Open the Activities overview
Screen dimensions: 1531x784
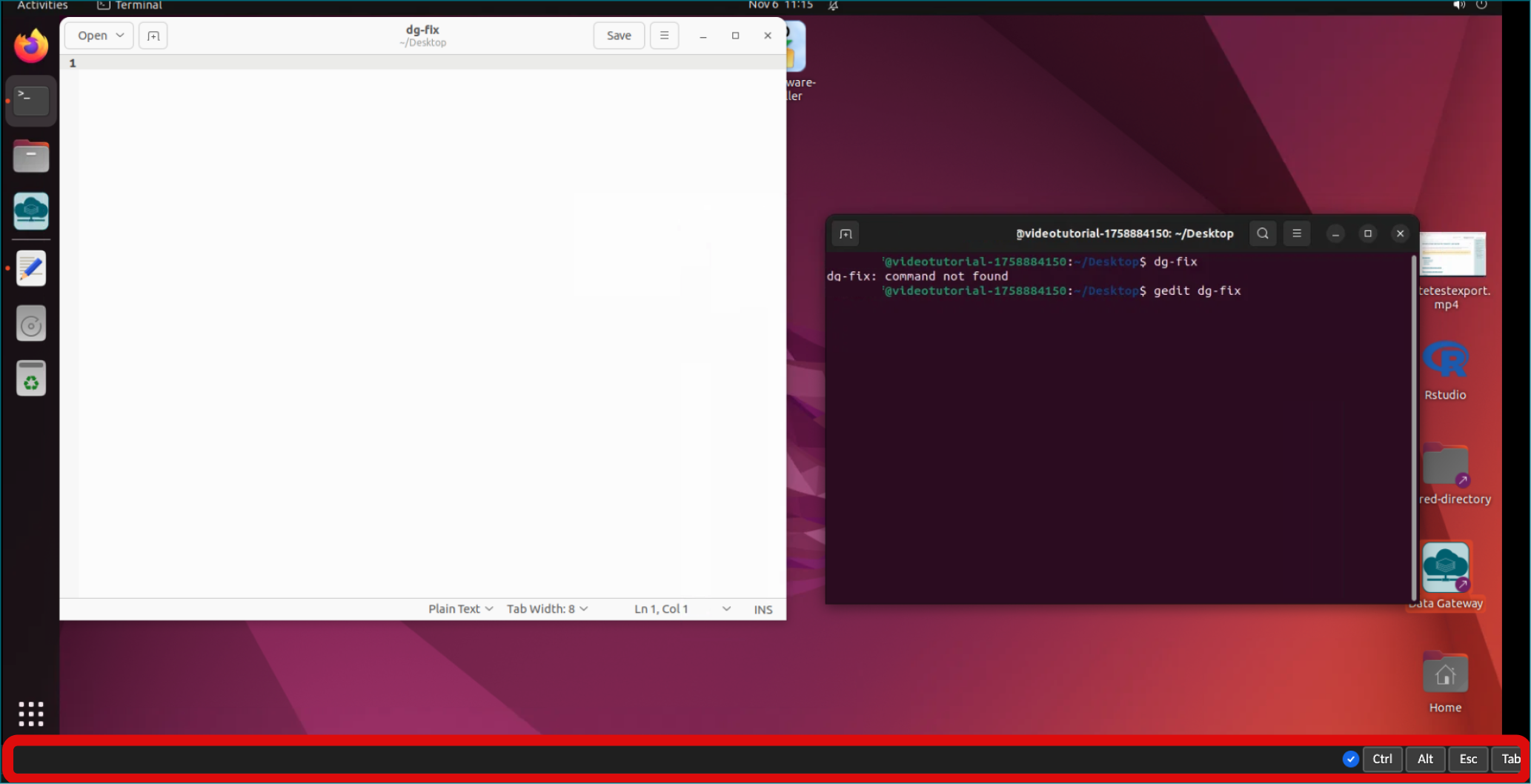42,5
